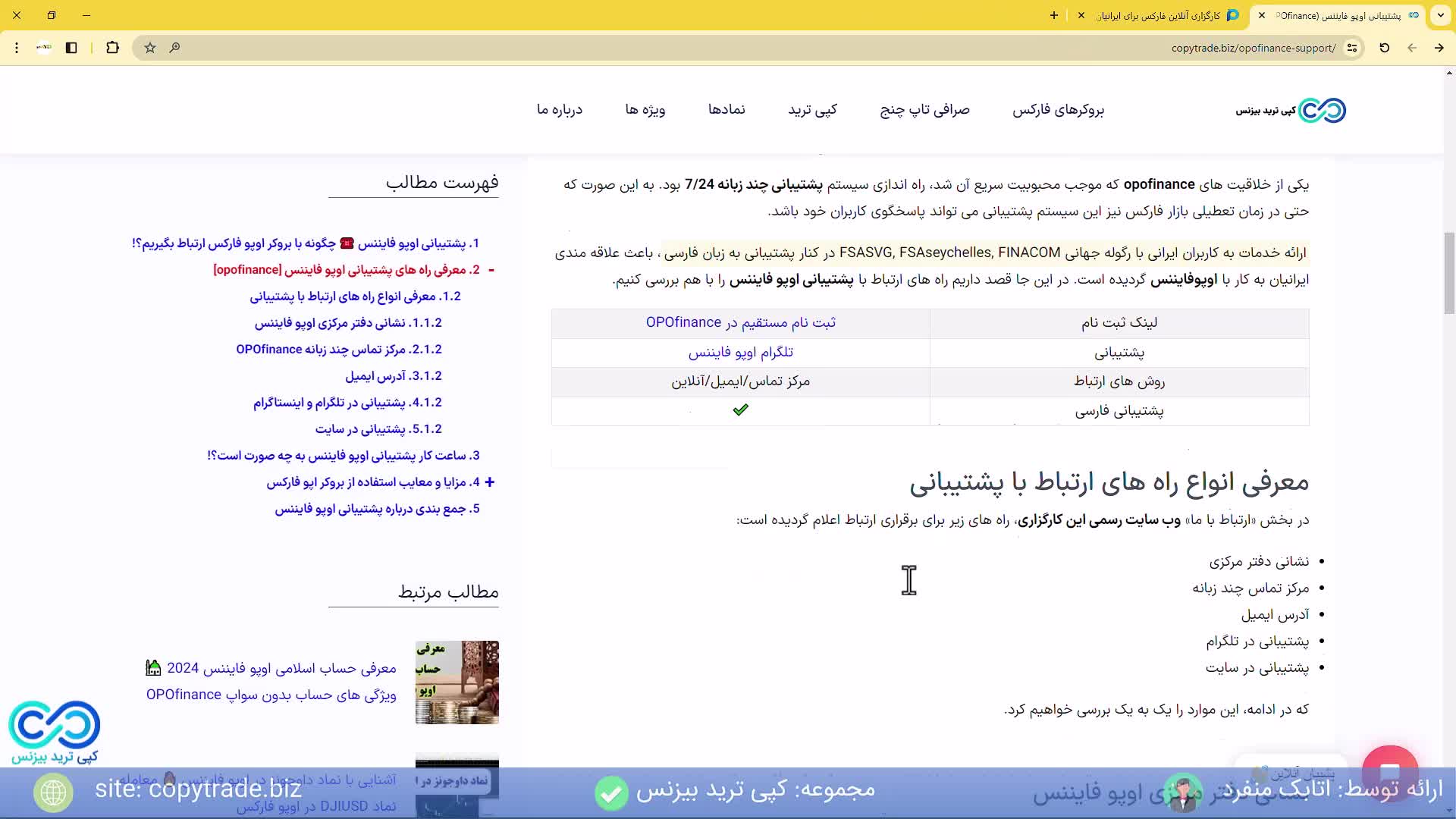The height and width of the screenshot is (819, 1456).
Task: Collapse the opofinance section minus sign in contents
Action: 491,270
